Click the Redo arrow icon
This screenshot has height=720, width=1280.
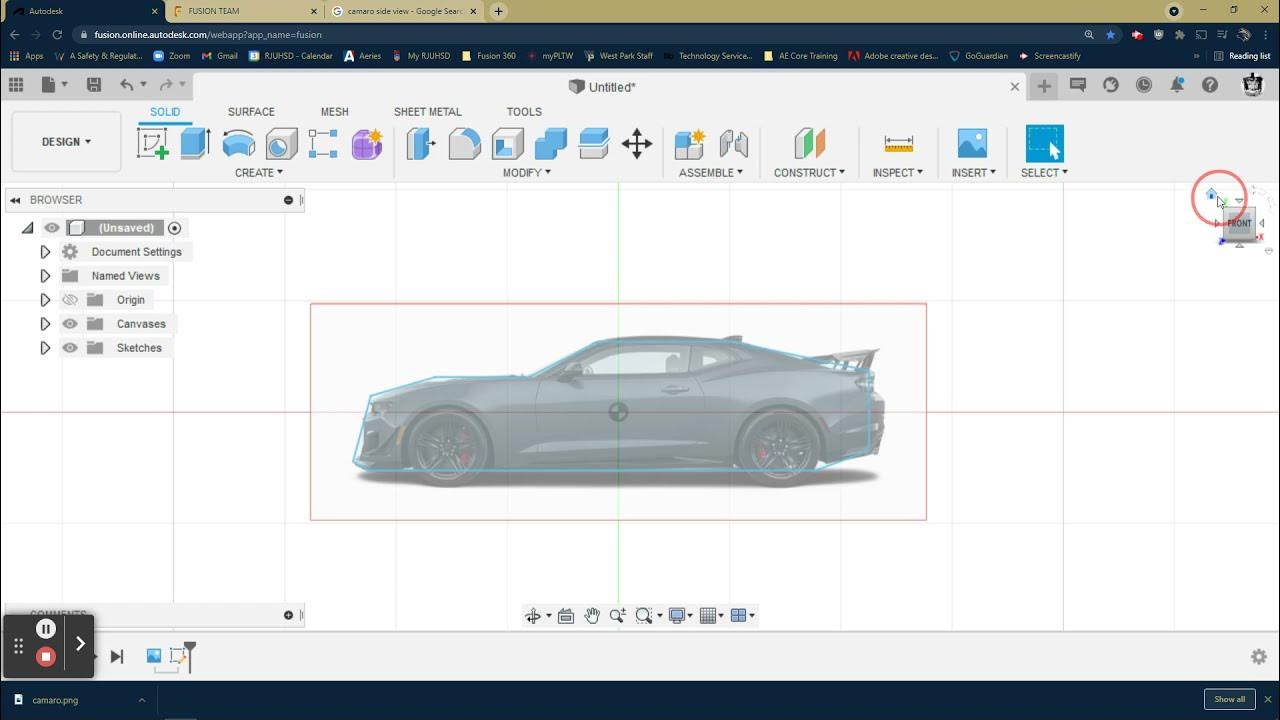click(166, 85)
